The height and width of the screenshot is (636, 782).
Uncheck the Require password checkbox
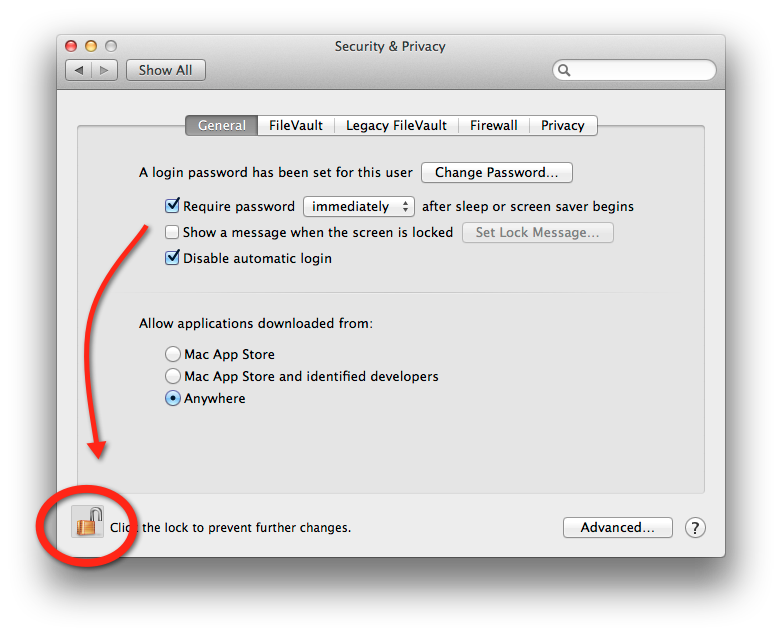[x=172, y=206]
